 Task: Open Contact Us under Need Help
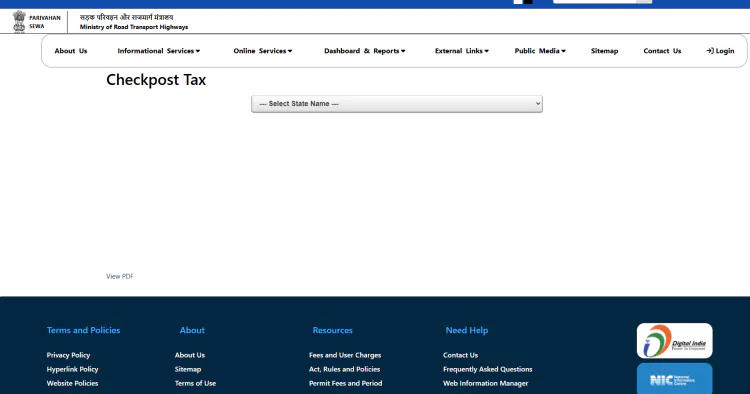pos(460,355)
